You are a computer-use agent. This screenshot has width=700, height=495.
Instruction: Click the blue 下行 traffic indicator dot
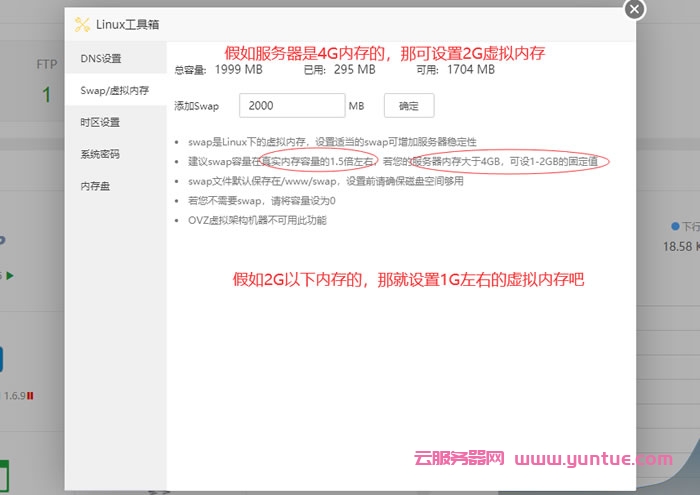675,227
